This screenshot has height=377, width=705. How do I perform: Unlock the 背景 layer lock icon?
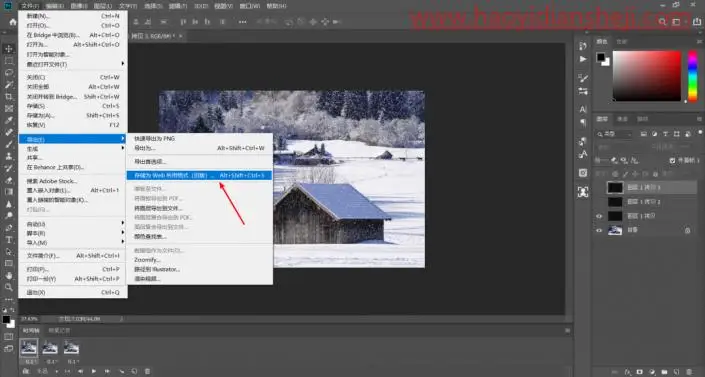pos(687,230)
